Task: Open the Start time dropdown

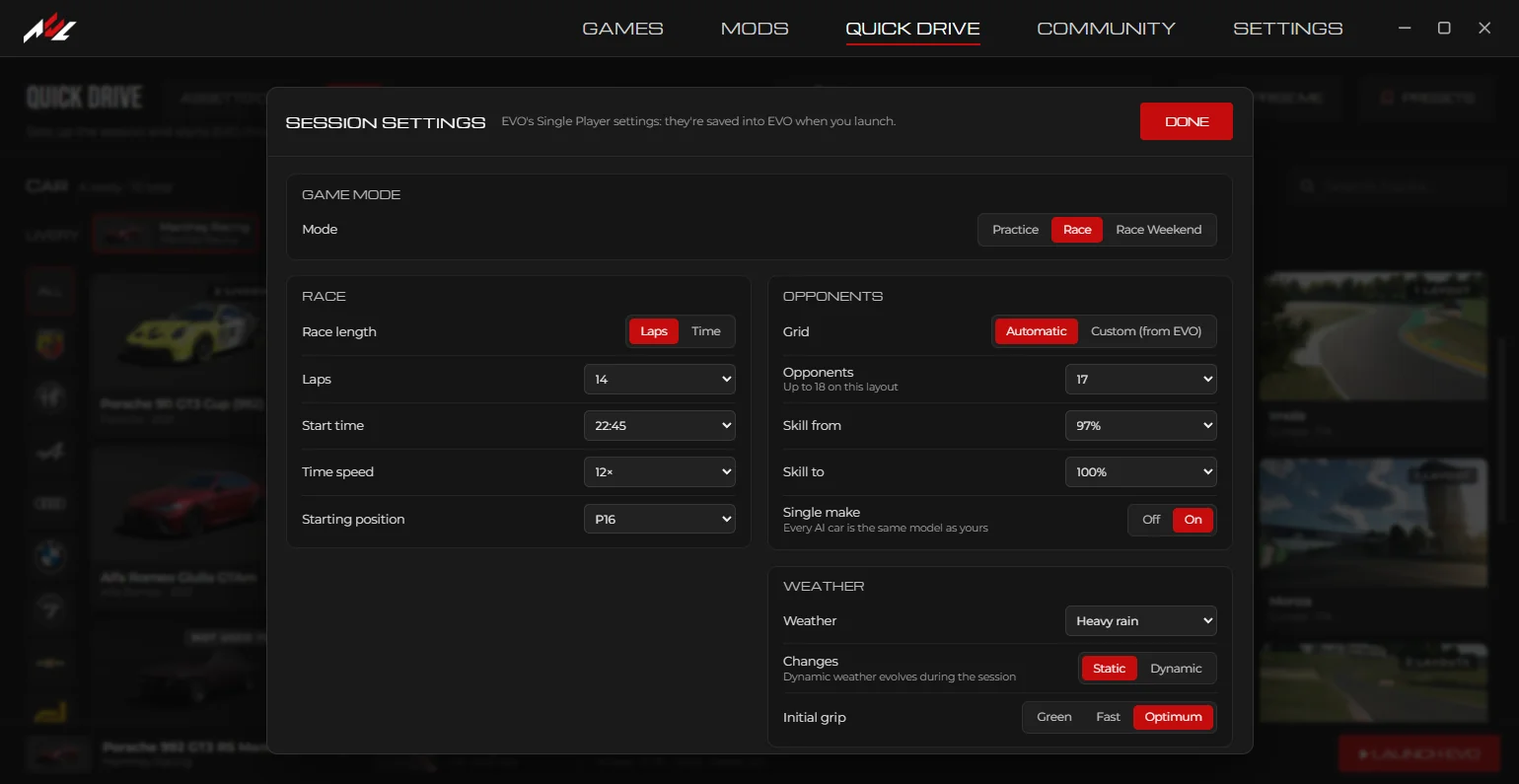Action: tap(660, 426)
